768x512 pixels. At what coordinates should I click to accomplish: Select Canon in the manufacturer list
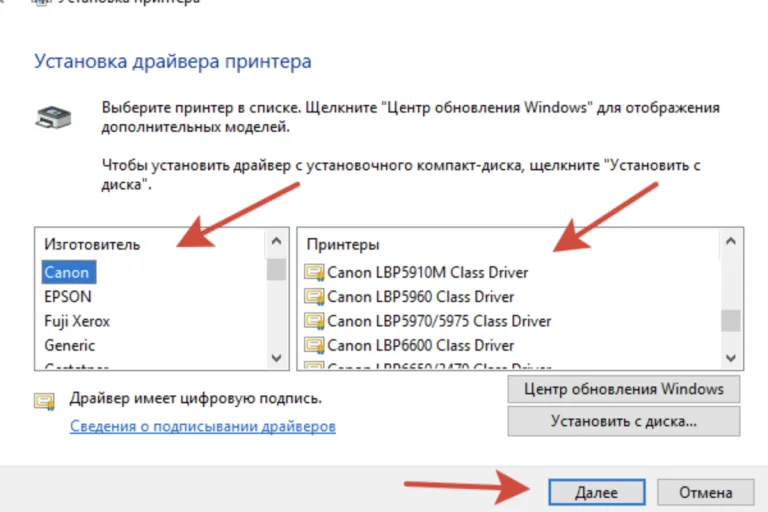click(69, 272)
